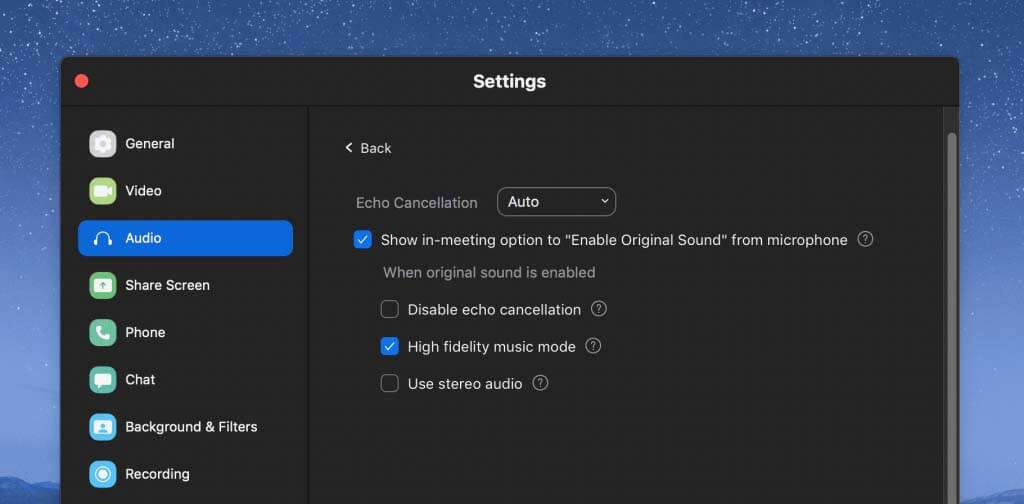Switch to Background & Filters tab label
The width and height of the screenshot is (1024, 504).
click(191, 427)
